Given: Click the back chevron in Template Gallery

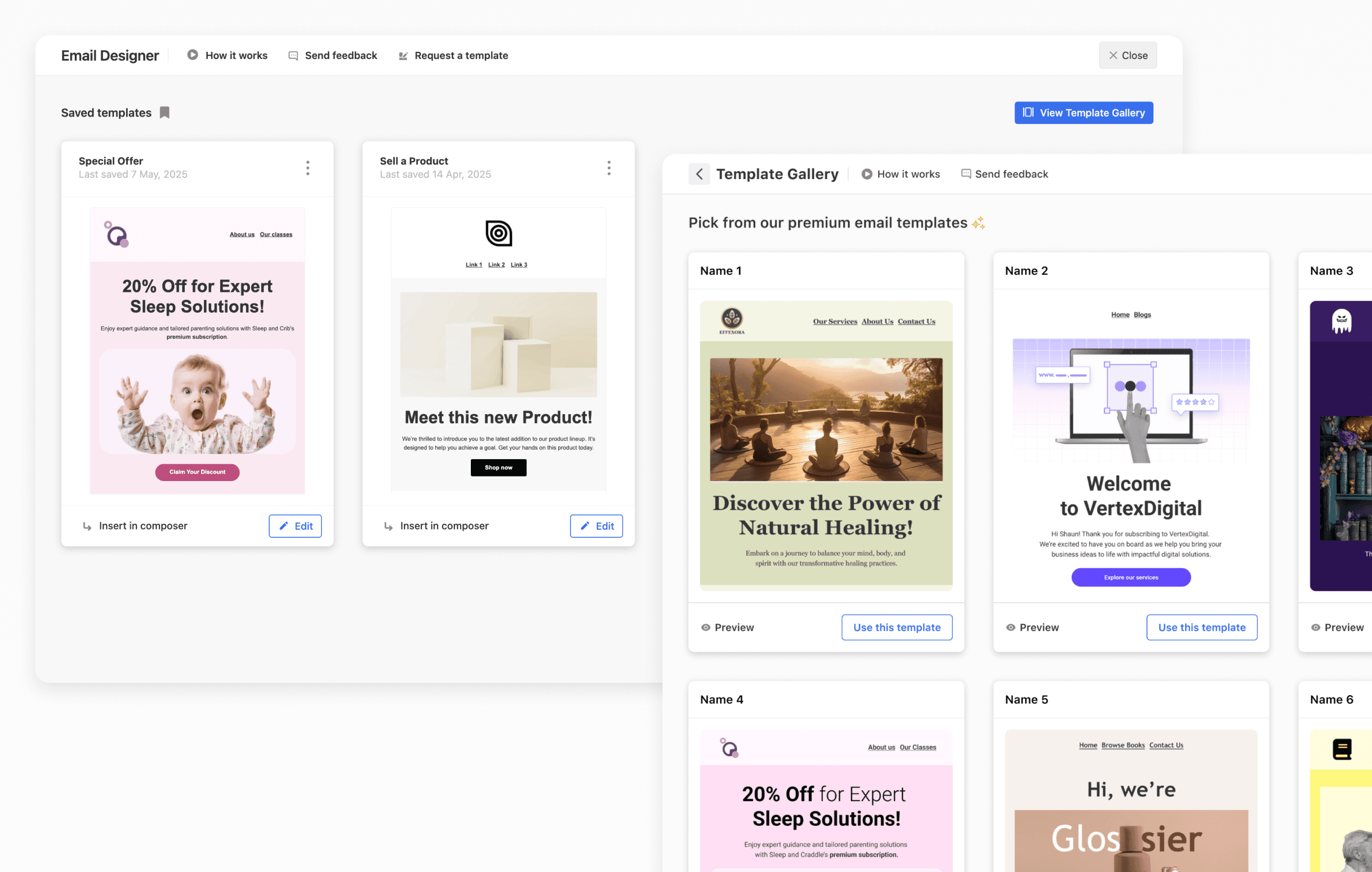Looking at the screenshot, I should [699, 174].
